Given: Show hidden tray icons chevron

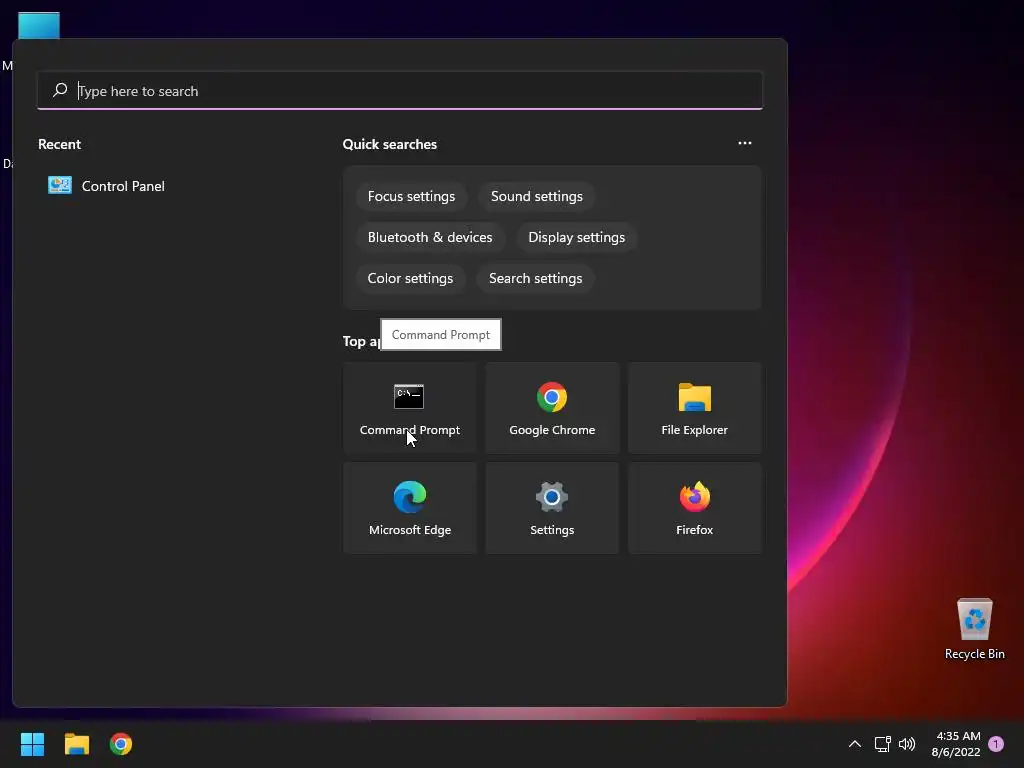Looking at the screenshot, I should [854, 744].
